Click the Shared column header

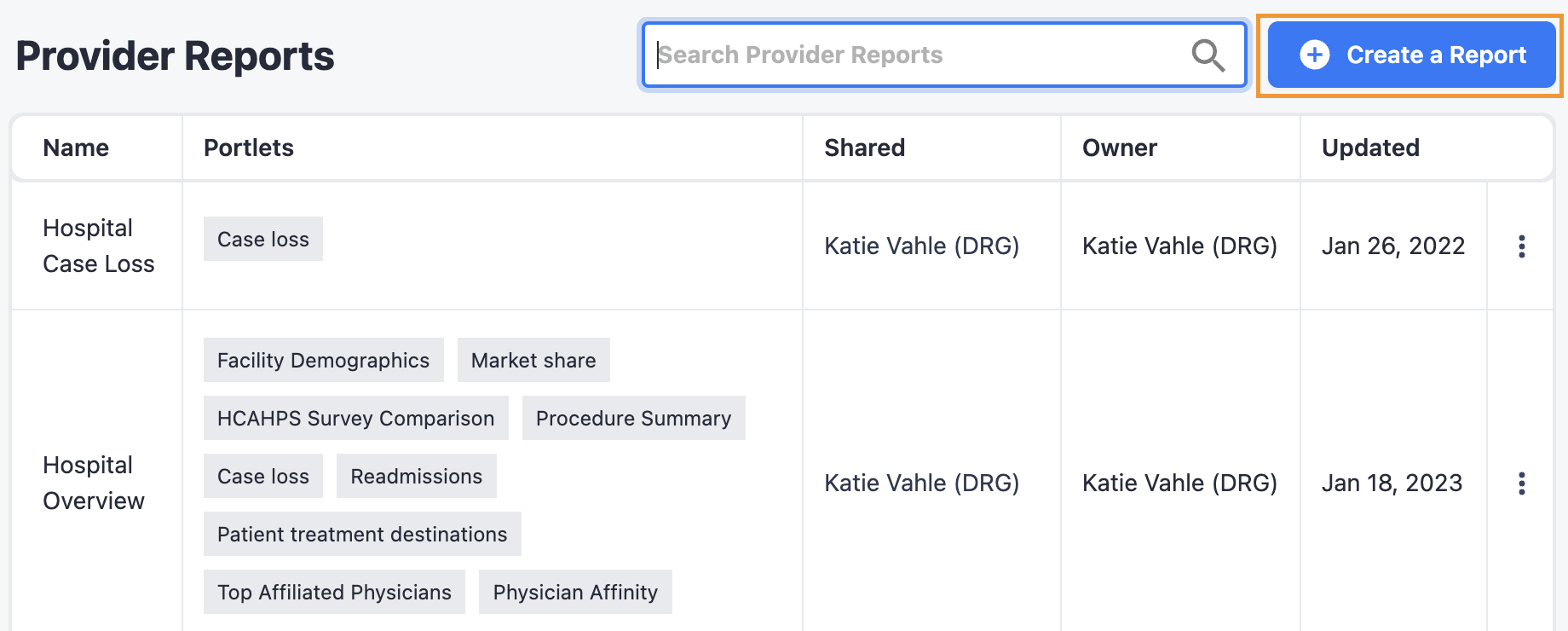click(864, 148)
